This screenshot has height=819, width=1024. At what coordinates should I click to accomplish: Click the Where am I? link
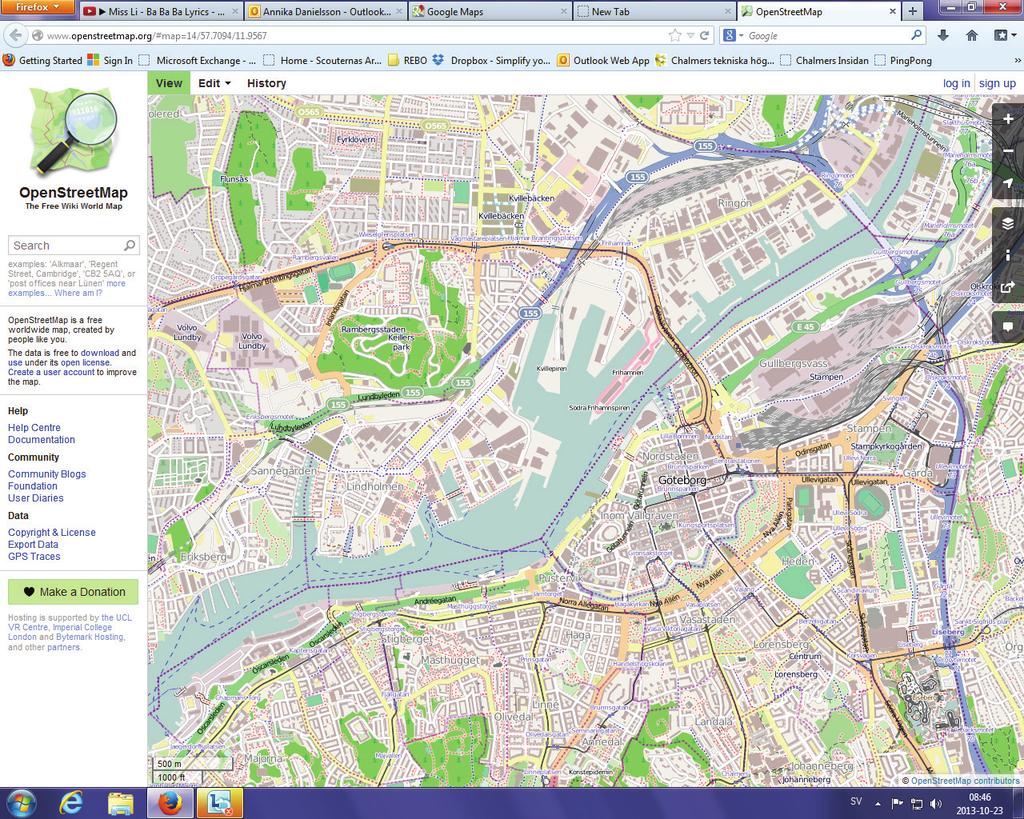tap(78, 293)
